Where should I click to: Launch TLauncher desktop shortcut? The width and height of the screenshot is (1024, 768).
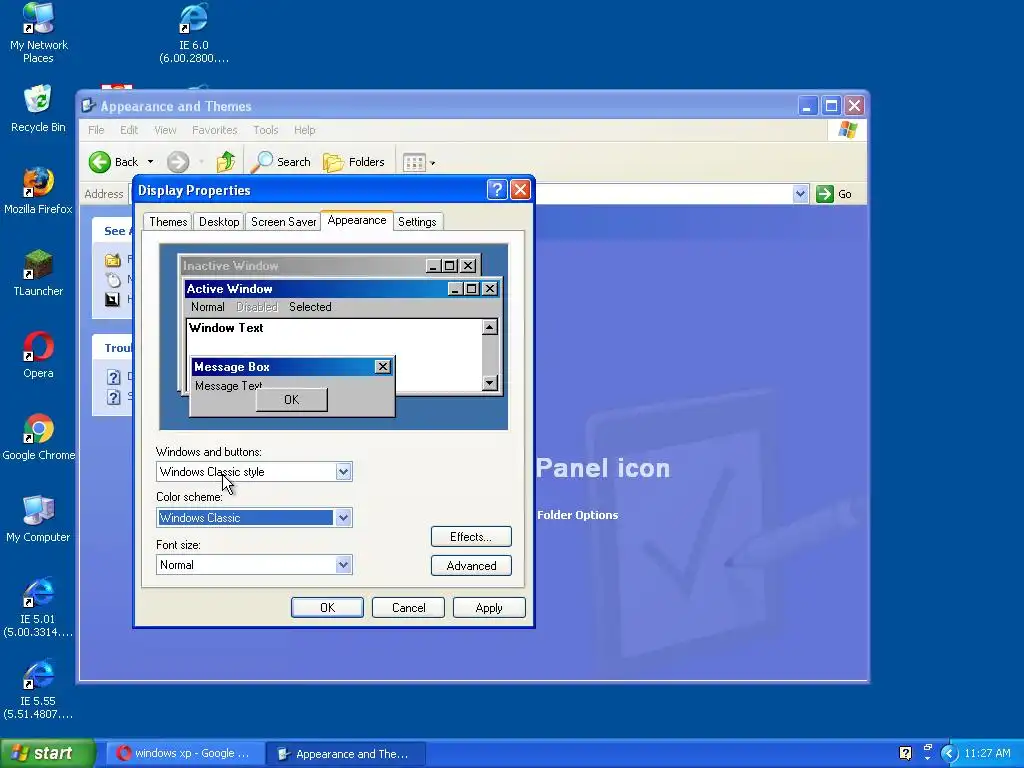point(38,273)
